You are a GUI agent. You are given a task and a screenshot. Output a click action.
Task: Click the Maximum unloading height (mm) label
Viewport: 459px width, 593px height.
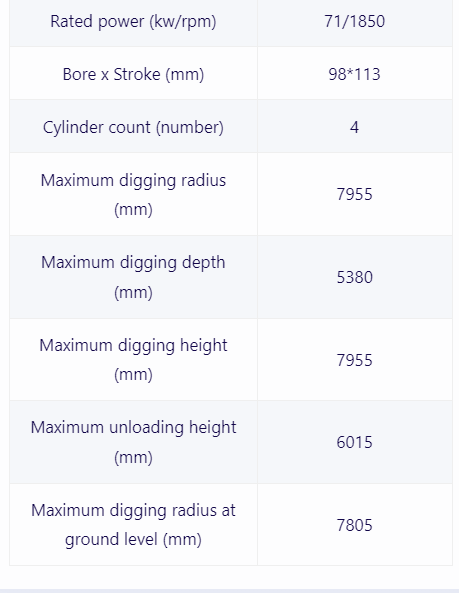133,442
